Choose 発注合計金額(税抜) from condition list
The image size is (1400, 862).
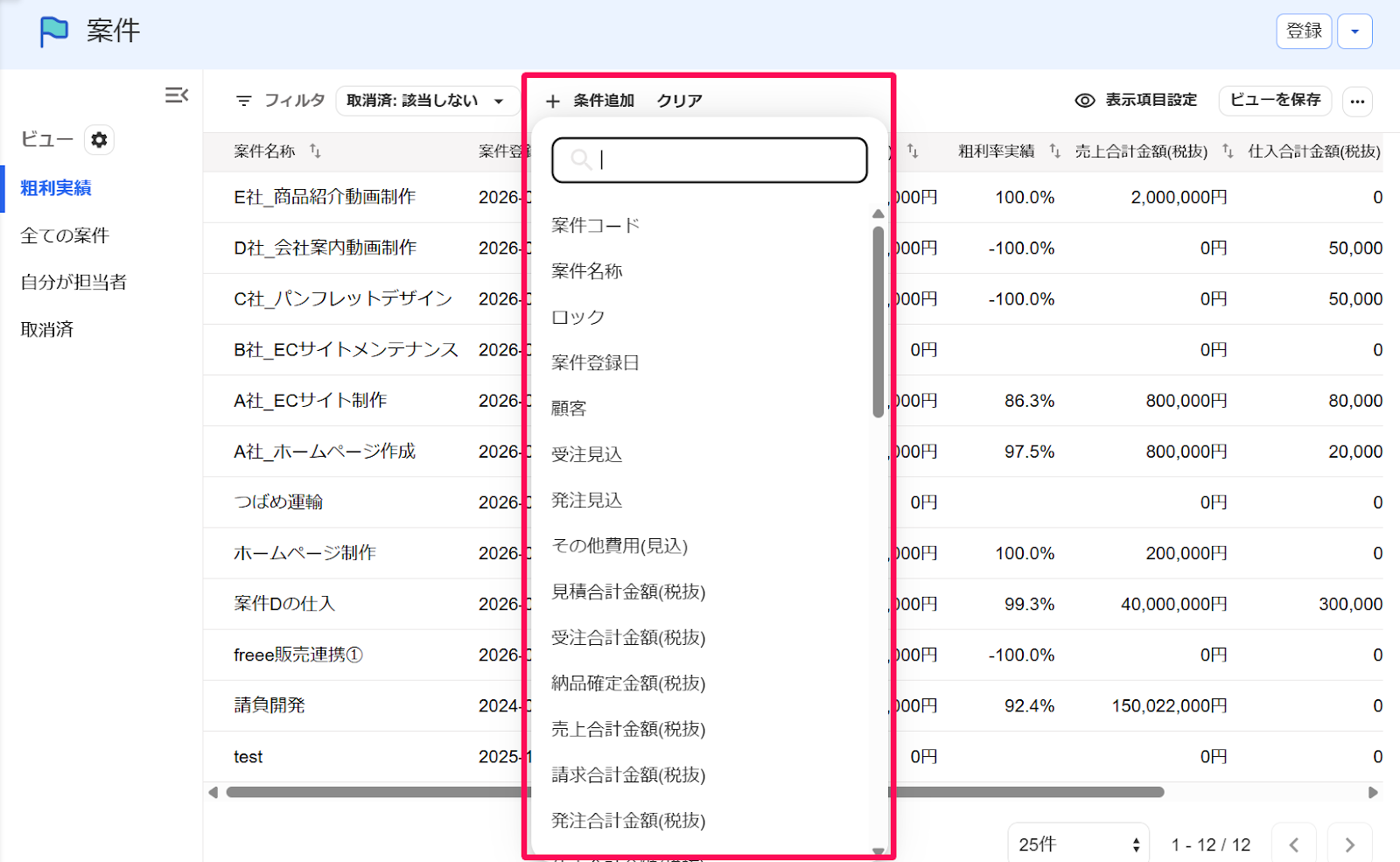pos(628,821)
